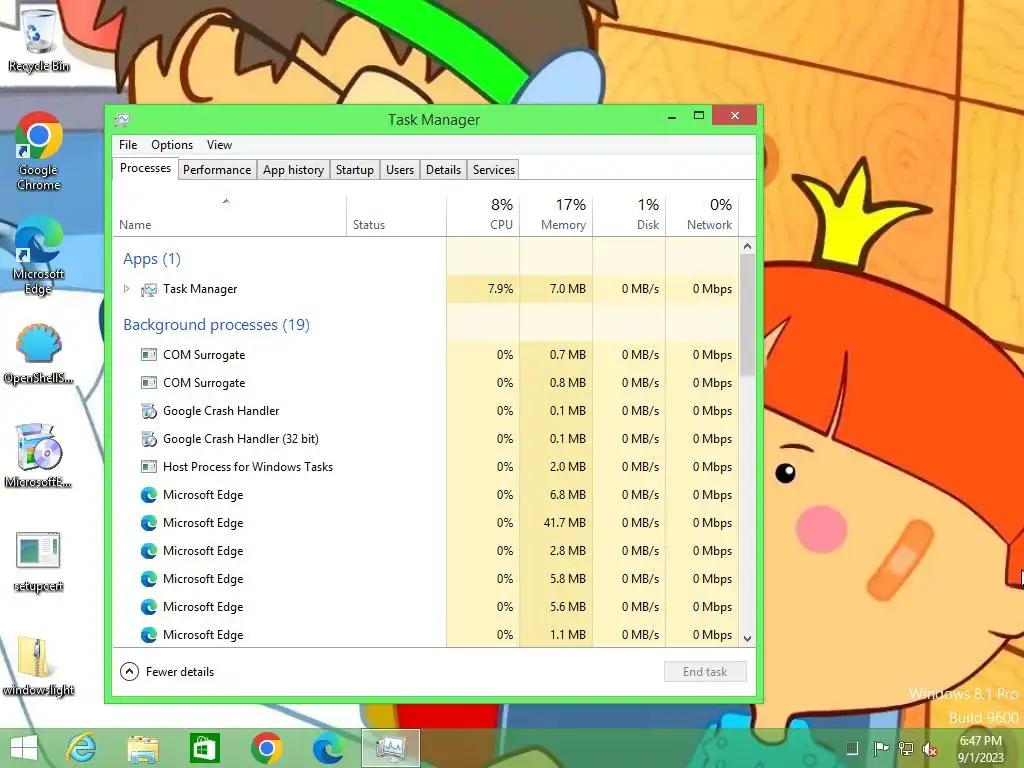
Task: Select the Microsoft Edge row using 1.1 MB
Action: tap(426, 635)
